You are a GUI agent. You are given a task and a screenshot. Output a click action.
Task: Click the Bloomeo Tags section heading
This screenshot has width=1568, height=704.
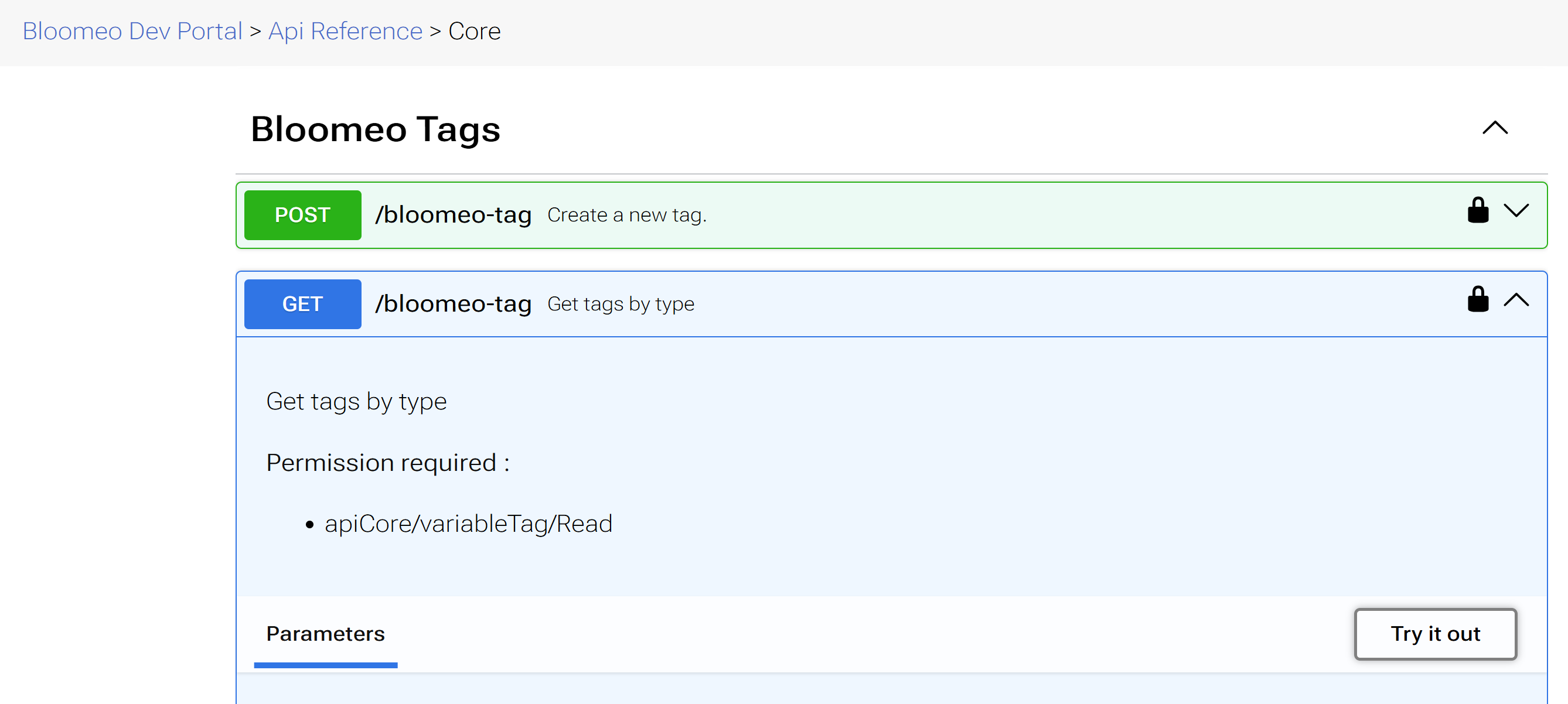[375, 129]
